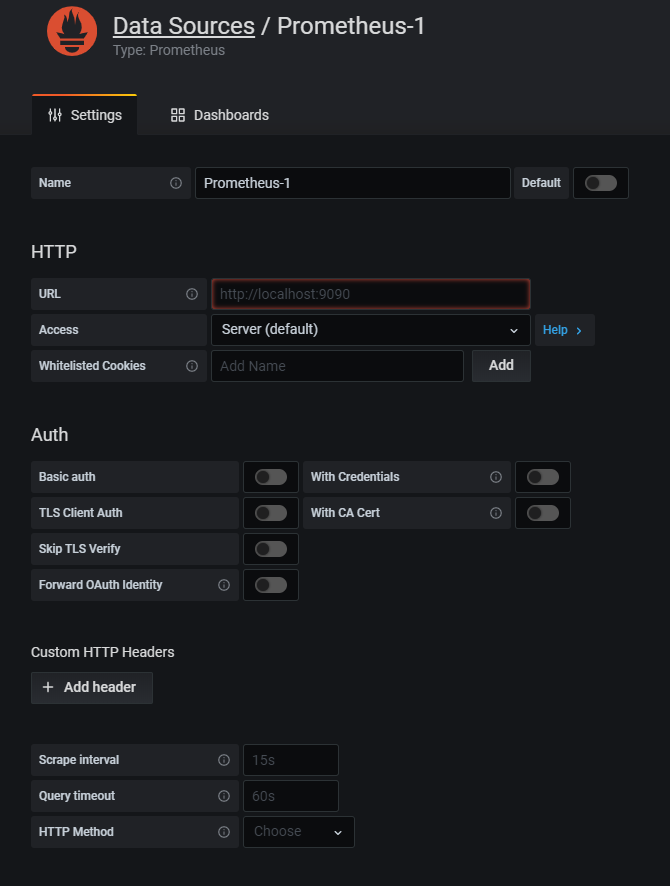Click the Add button for whitelisted cookies
670x886 pixels.
tap(501, 366)
